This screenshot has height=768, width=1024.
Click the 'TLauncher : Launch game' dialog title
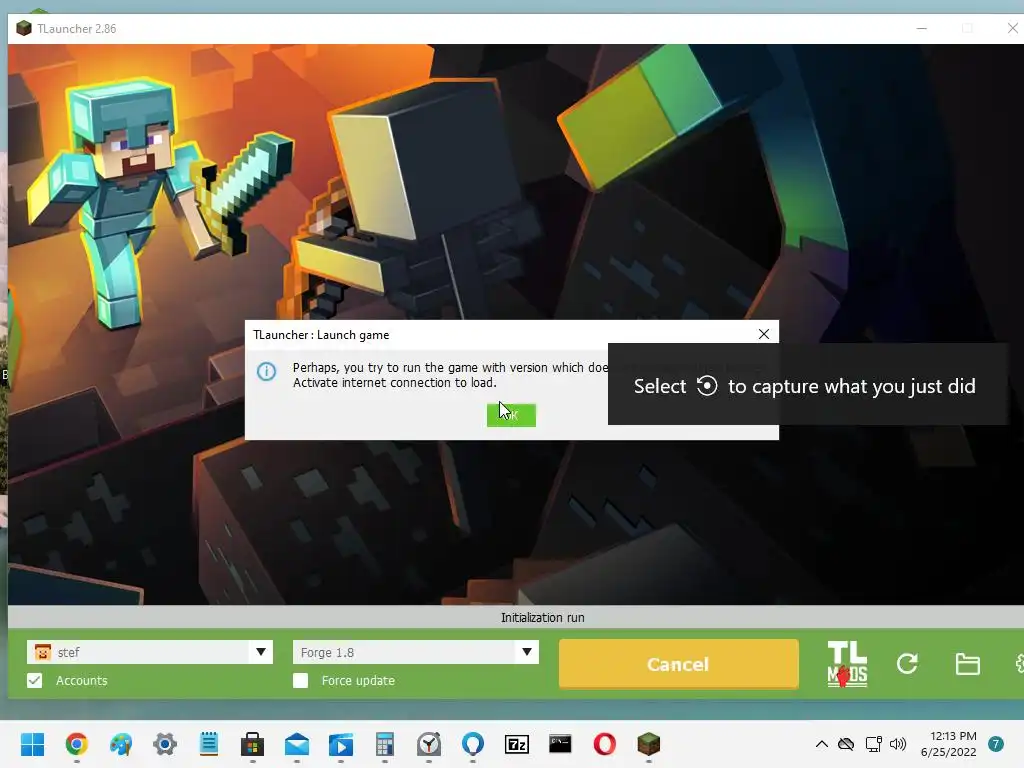point(321,335)
